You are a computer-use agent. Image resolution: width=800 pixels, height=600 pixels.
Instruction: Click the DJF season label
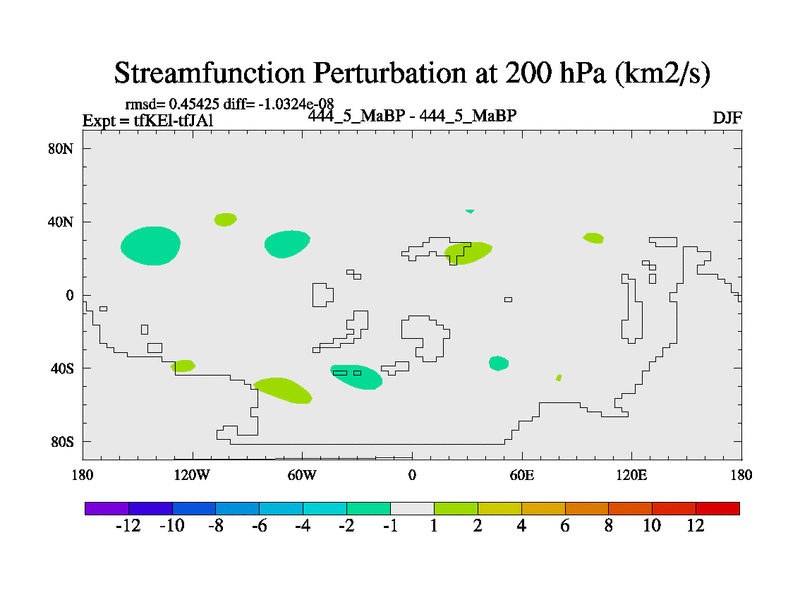(727, 118)
